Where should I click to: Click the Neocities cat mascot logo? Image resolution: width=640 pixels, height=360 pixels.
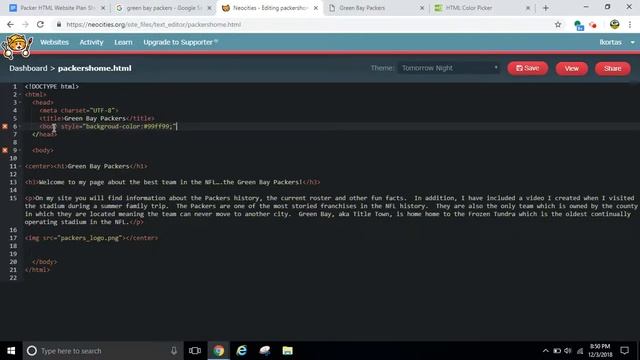(16, 47)
